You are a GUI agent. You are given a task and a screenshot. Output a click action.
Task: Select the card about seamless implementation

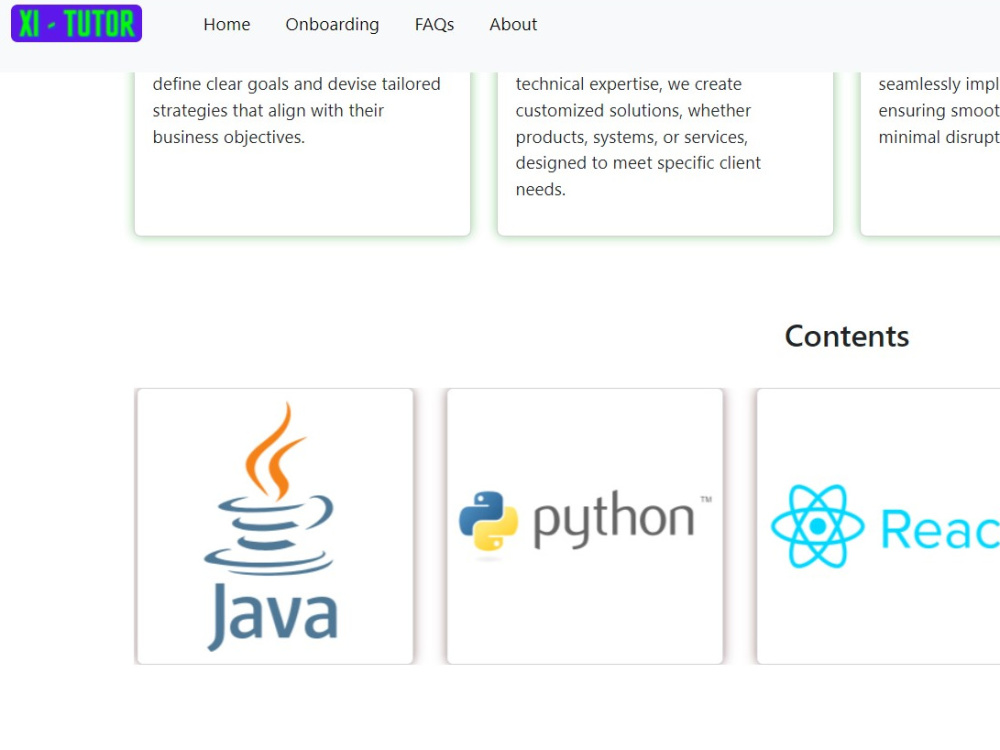pos(930,154)
